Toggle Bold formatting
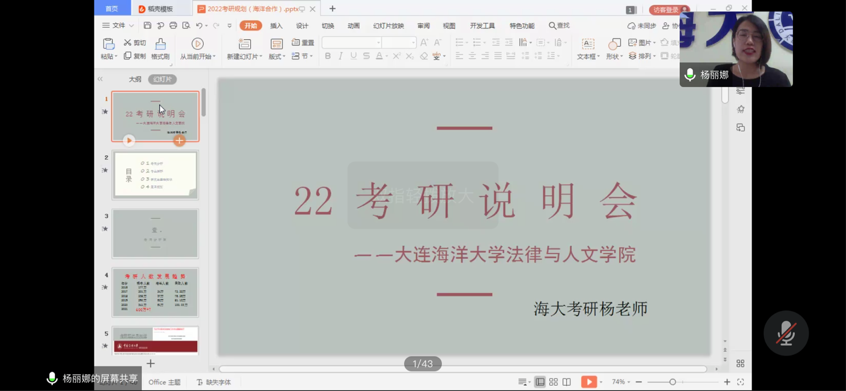 click(328, 56)
